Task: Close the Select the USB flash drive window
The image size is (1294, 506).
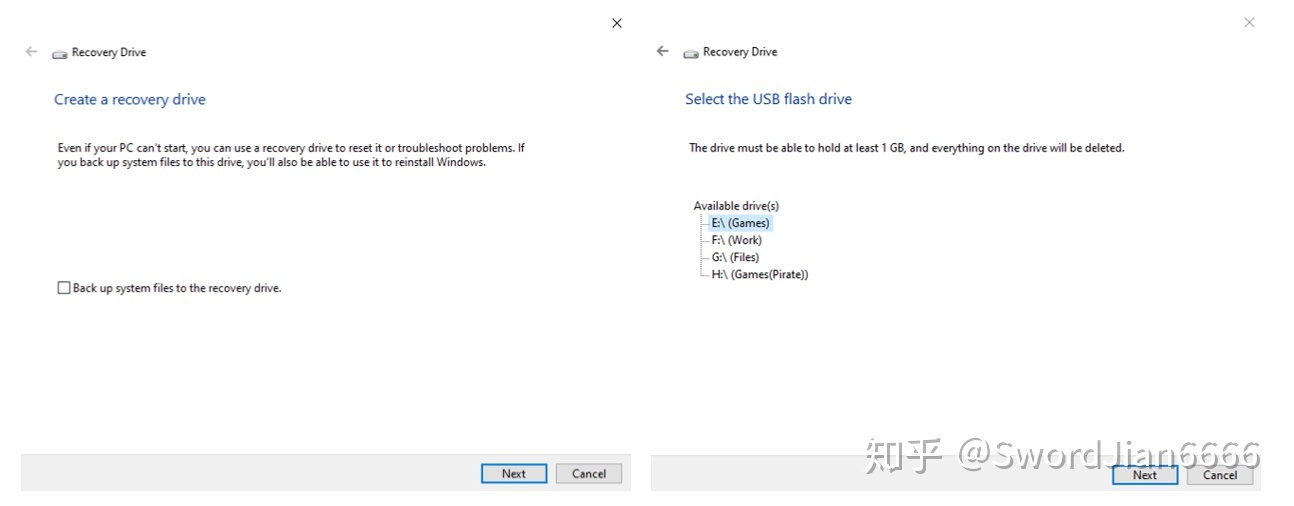Action: coord(1249,22)
